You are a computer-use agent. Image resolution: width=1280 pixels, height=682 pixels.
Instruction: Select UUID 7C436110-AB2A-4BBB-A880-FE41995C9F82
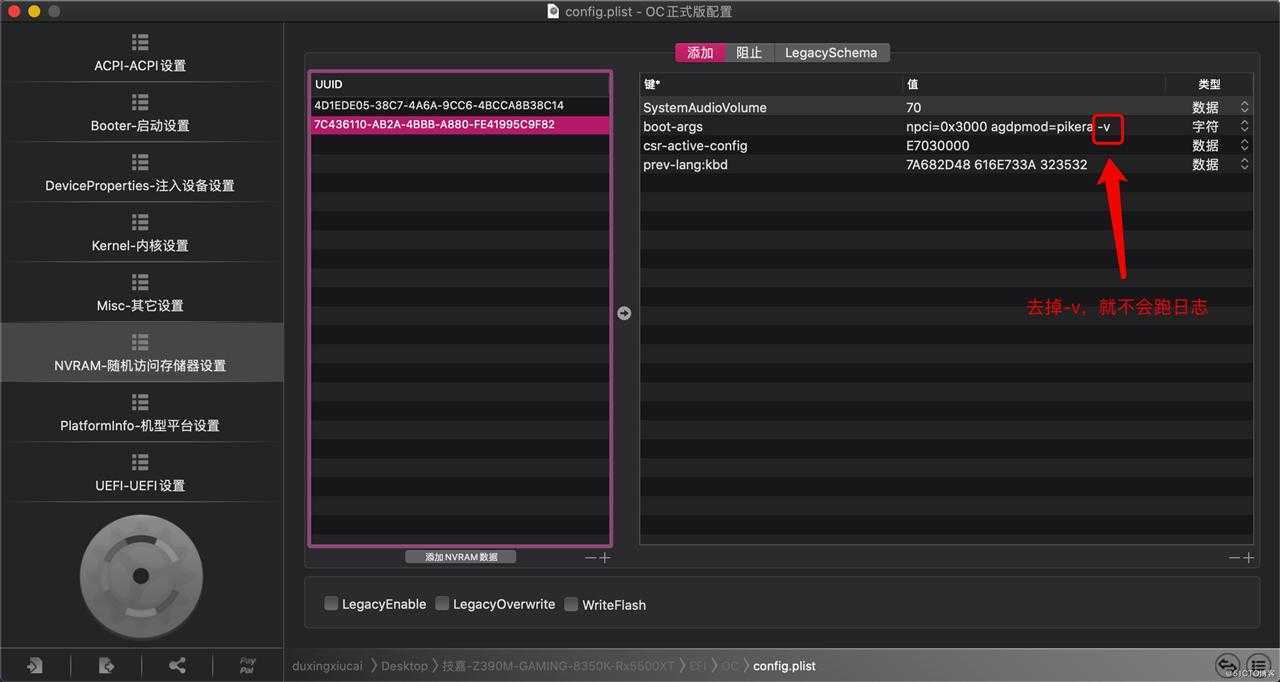(x=460, y=125)
